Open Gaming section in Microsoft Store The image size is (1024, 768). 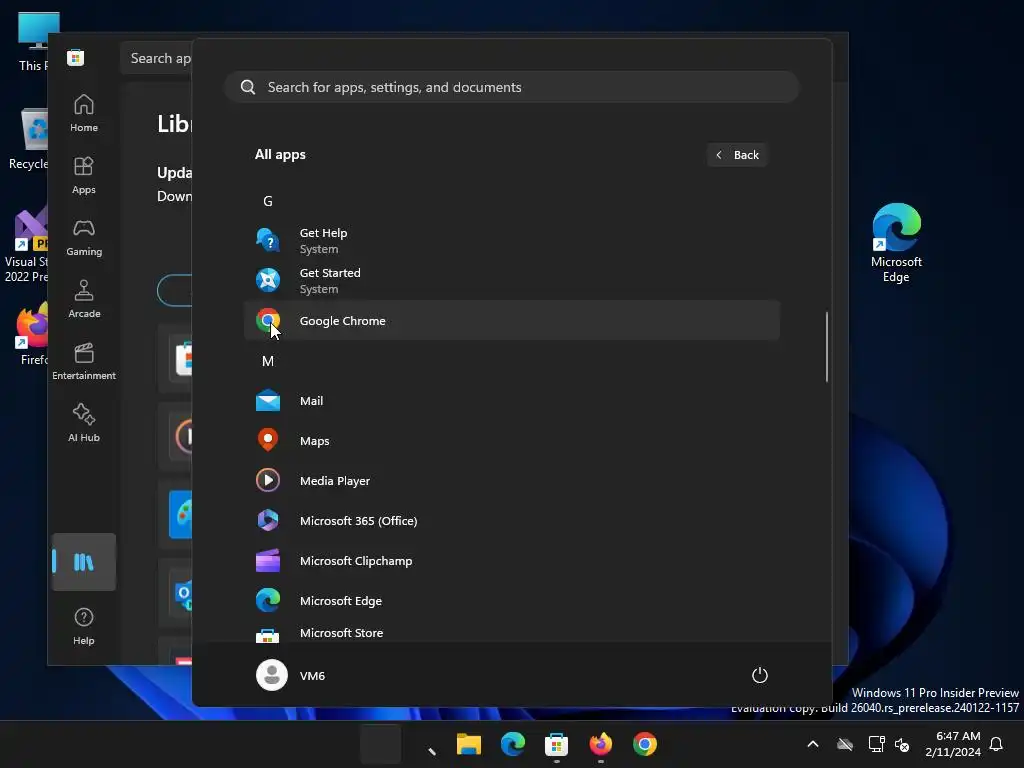coord(84,238)
